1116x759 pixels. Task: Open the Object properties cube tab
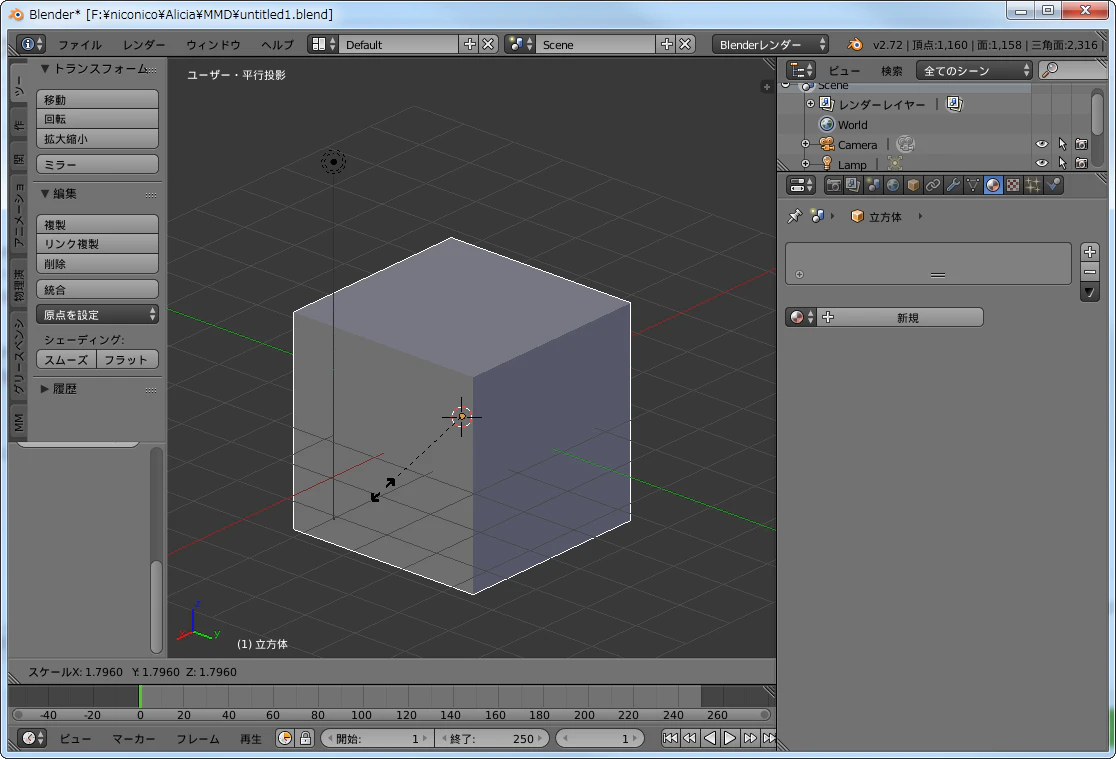pyautogui.click(x=912, y=185)
